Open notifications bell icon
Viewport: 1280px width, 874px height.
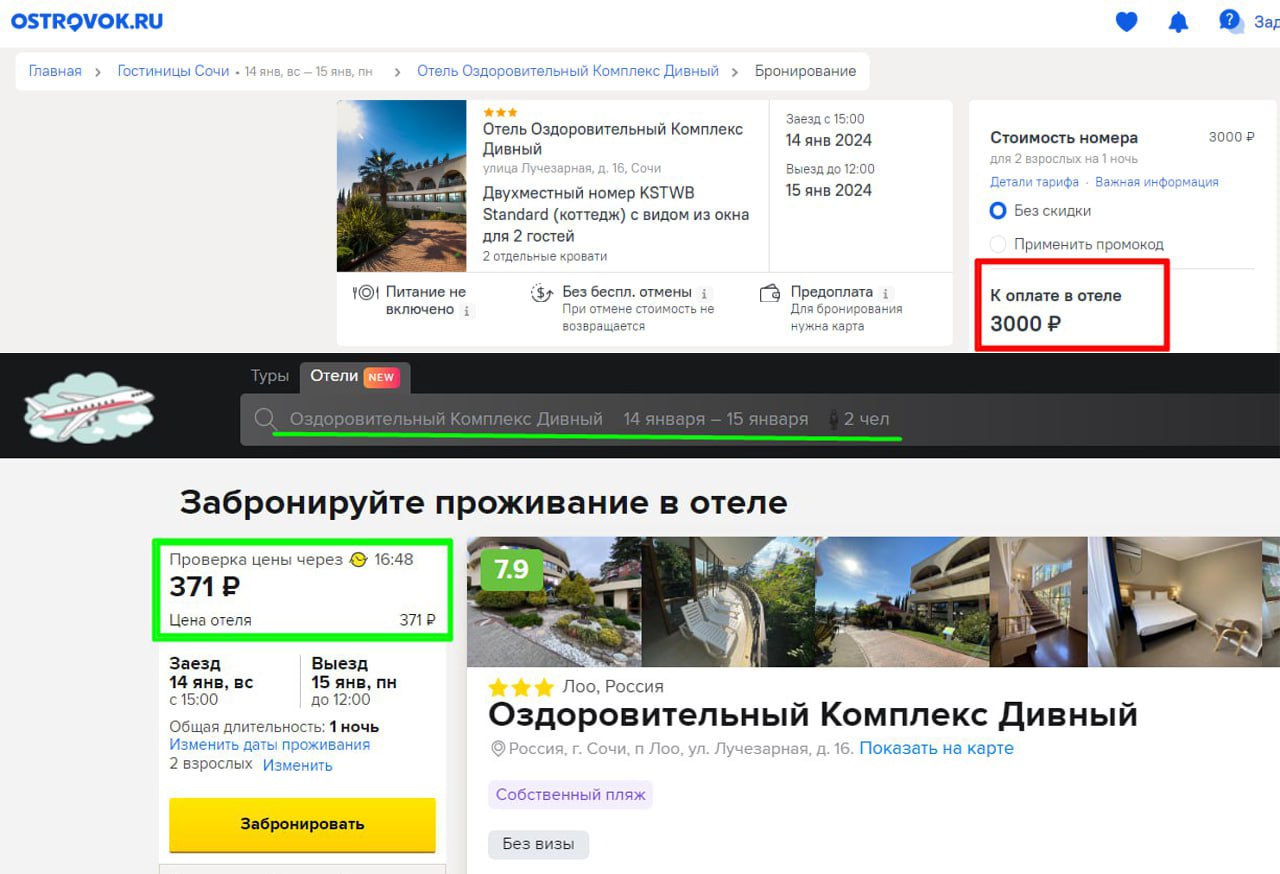point(1178,21)
